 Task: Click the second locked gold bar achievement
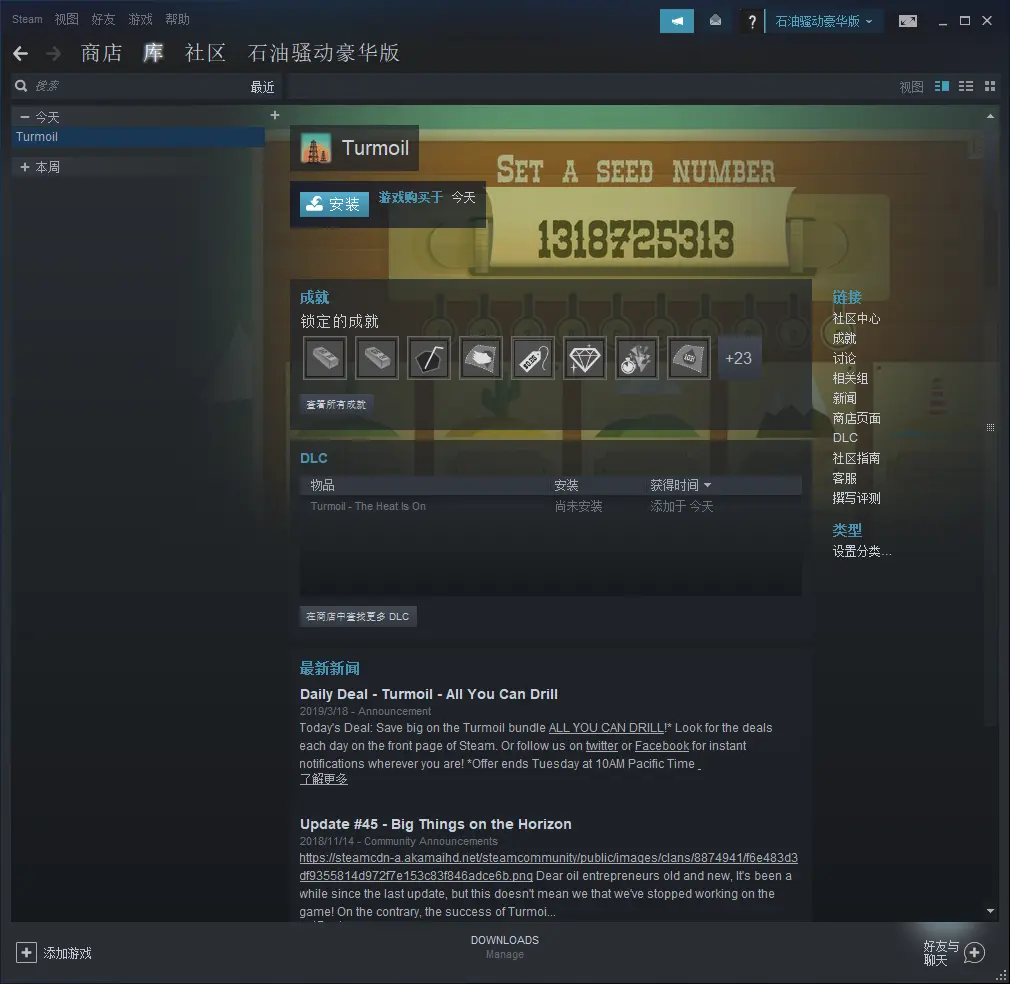click(377, 358)
